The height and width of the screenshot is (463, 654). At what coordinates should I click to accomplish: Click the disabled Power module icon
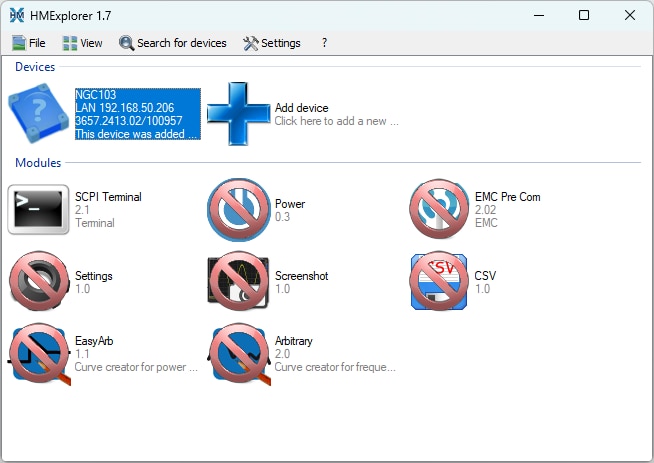[x=239, y=210]
